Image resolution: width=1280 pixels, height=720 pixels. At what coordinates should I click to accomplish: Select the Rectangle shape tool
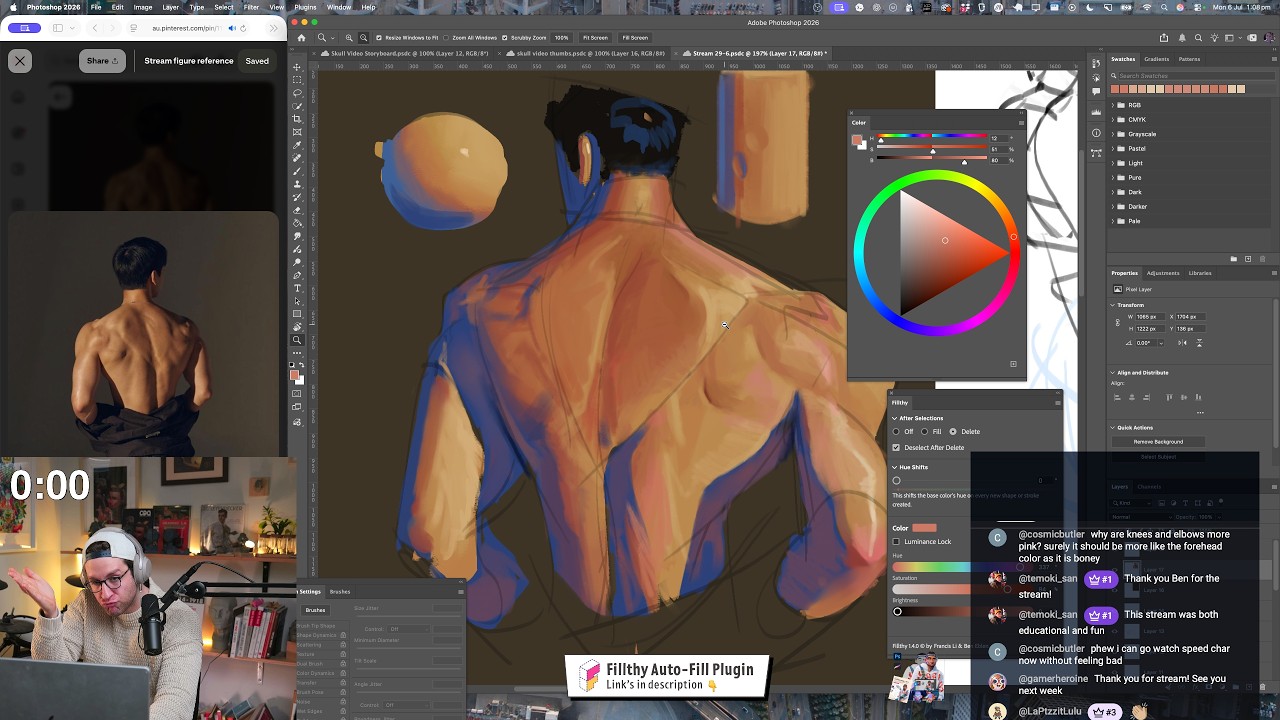point(297,314)
